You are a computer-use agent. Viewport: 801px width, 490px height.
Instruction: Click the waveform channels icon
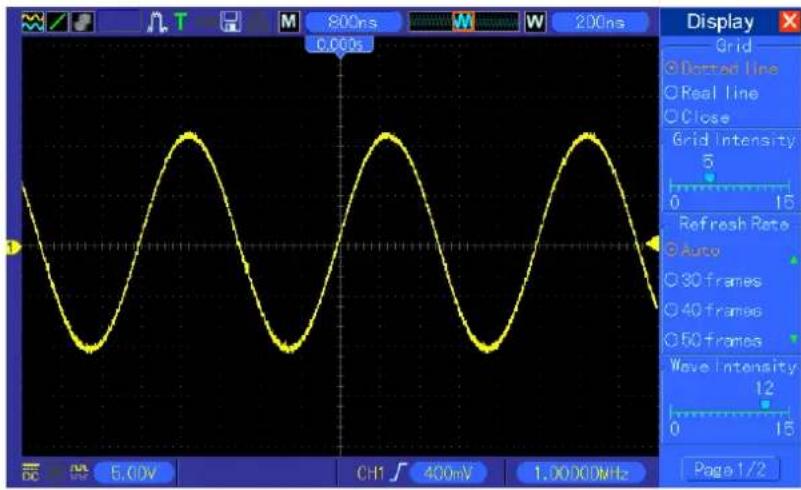click(33, 22)
